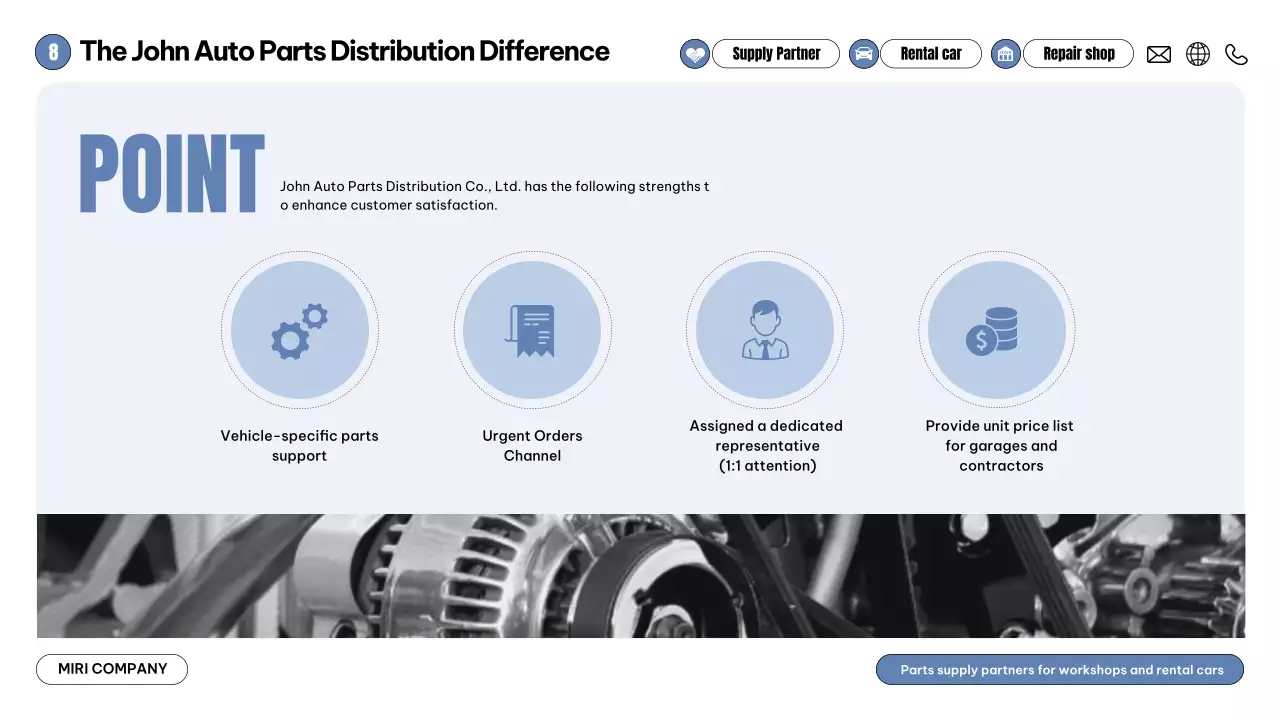Viewport: 1280px width, 720px height.
Task: Click the phone call icon
Action: pyautogui.click(x=1237, y=55)
